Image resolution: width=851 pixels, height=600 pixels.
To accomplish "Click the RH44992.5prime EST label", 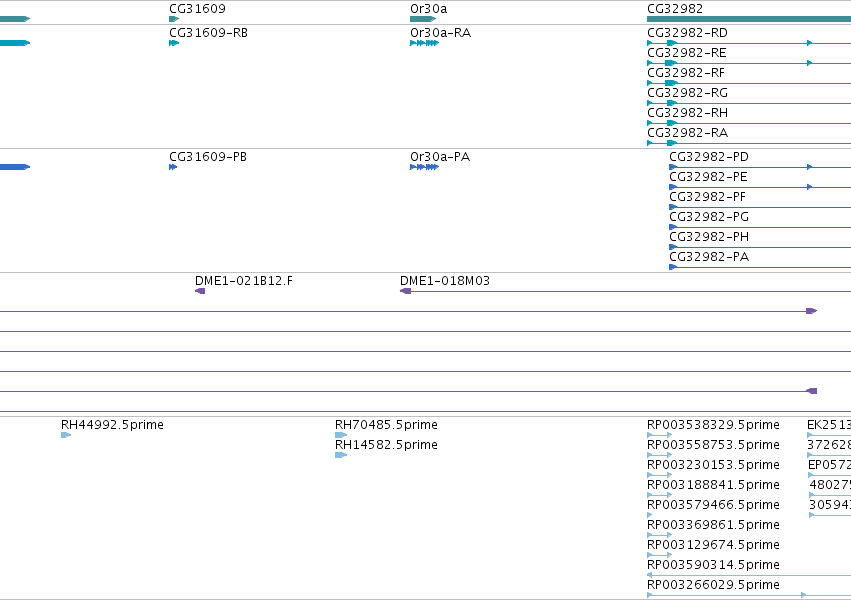I will click(112, 425).
